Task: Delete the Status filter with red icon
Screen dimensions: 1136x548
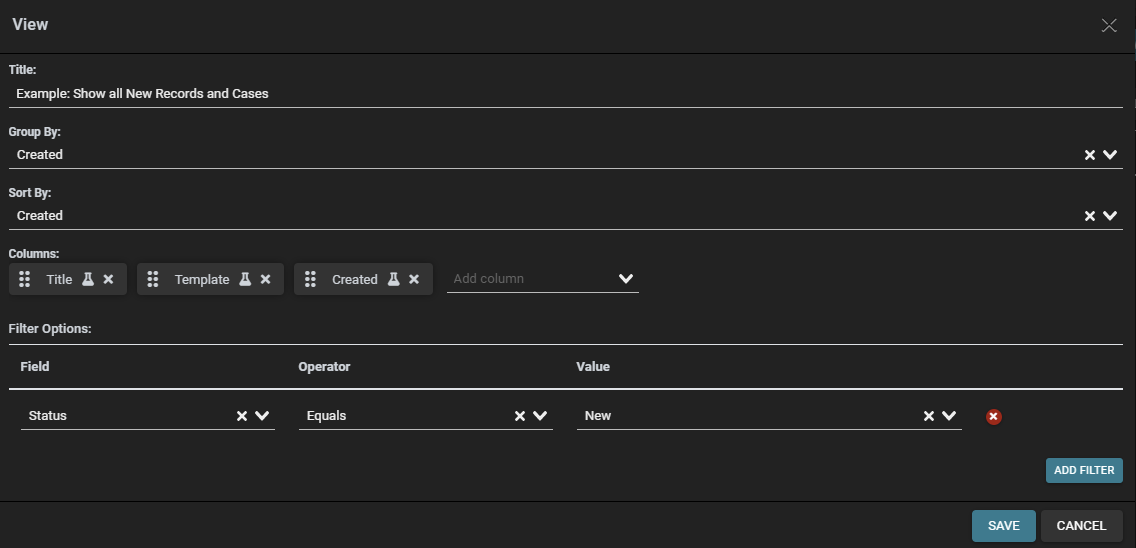Action: click(x=994, y=417)
